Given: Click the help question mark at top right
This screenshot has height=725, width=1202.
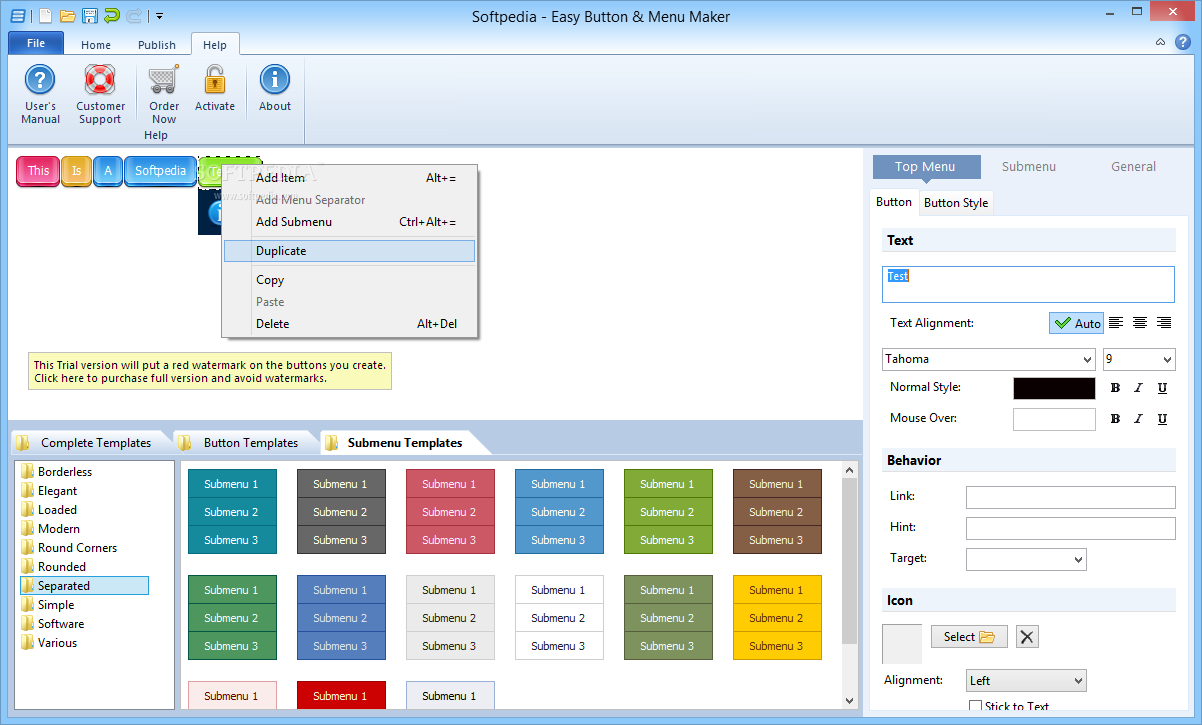Looking at the screenshot, I should click(x=1181, y=43).
